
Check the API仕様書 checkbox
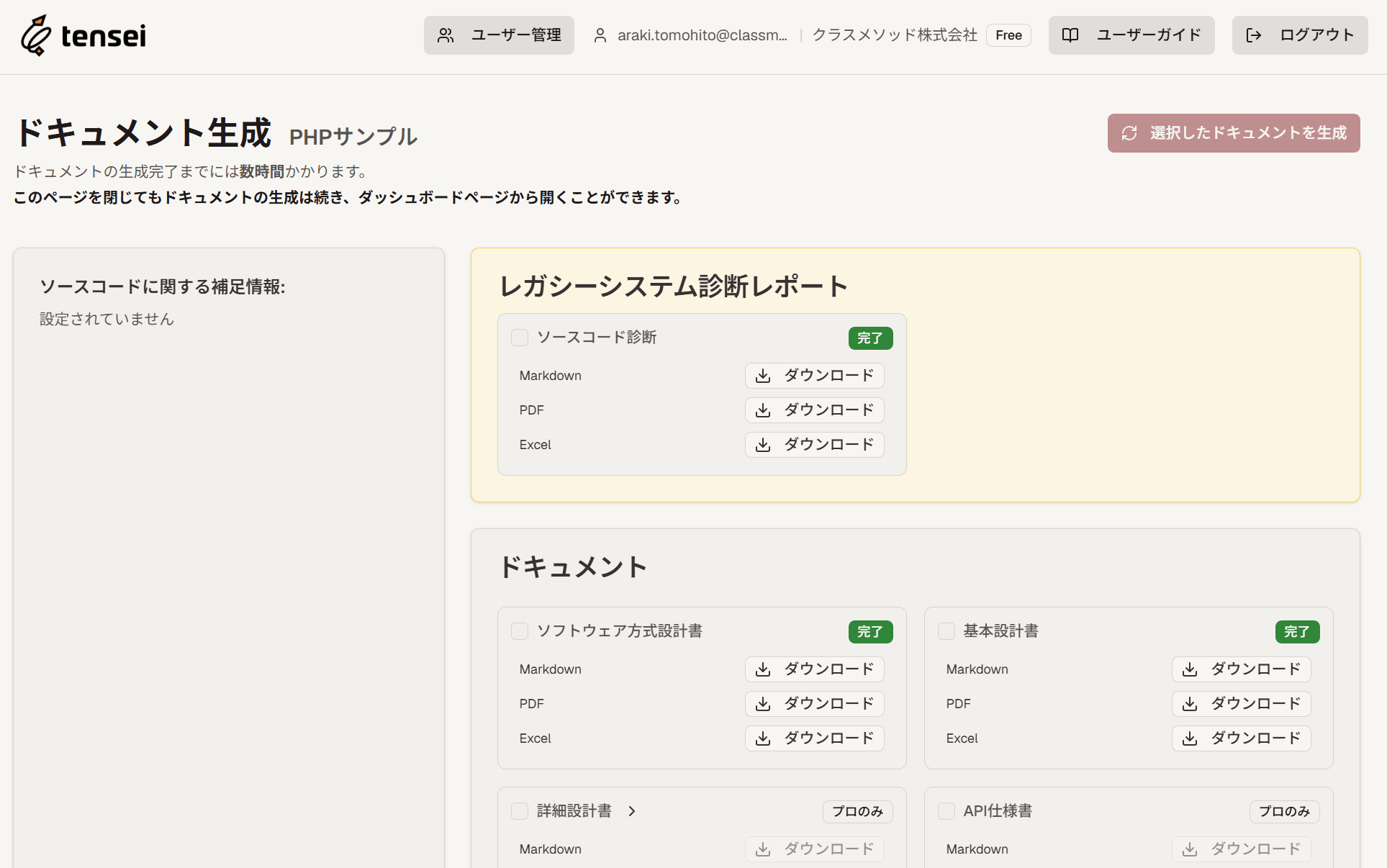pos(946,811)
